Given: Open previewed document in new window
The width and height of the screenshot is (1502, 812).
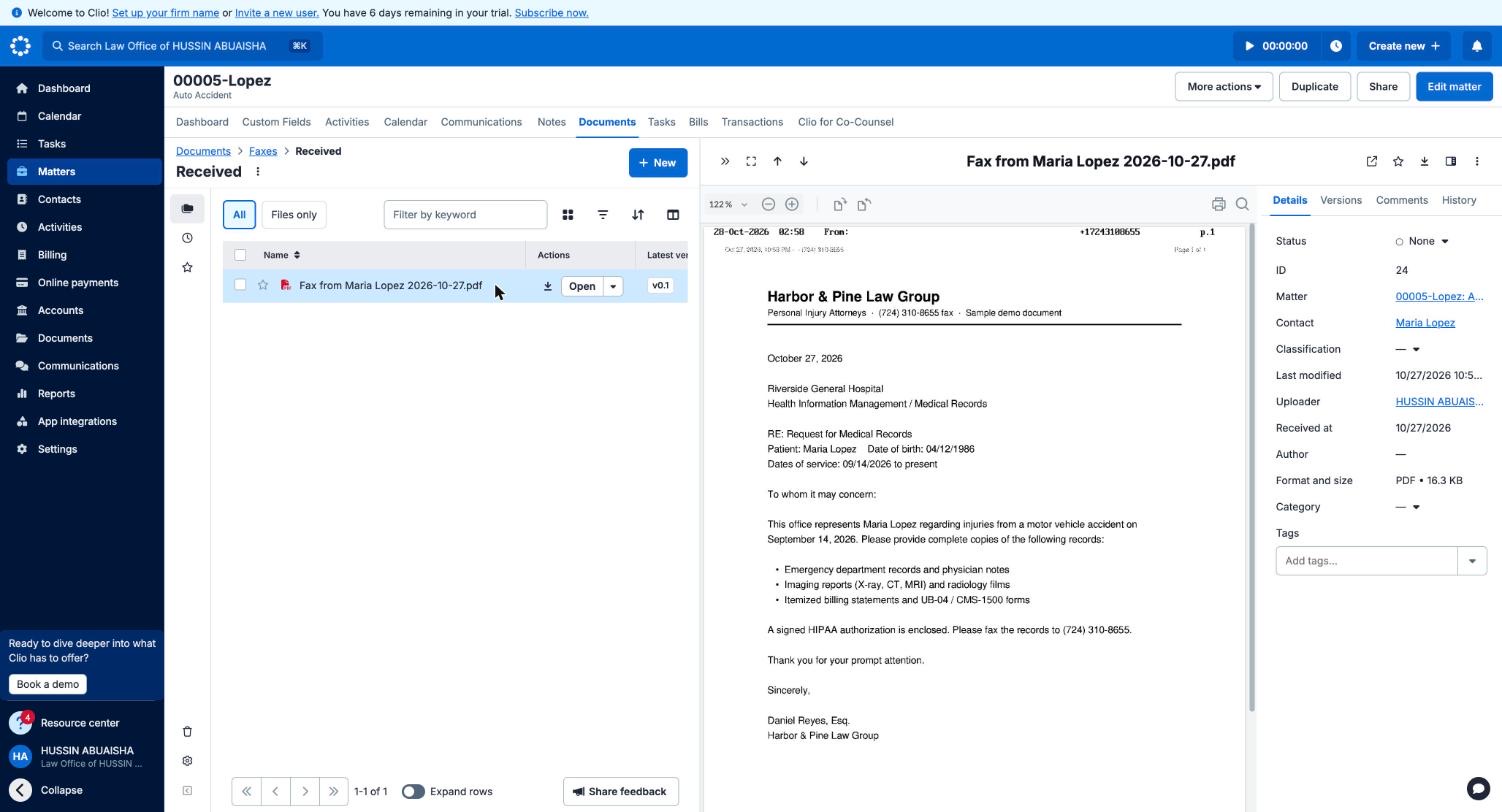Looking at the screenshot, I should pos(1372,162).
